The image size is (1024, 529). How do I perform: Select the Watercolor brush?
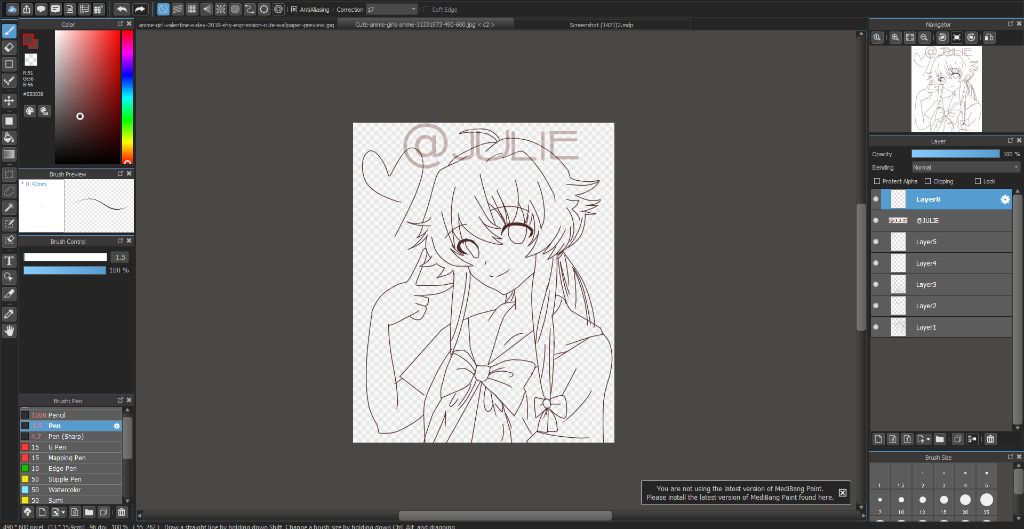pos(71,490)
